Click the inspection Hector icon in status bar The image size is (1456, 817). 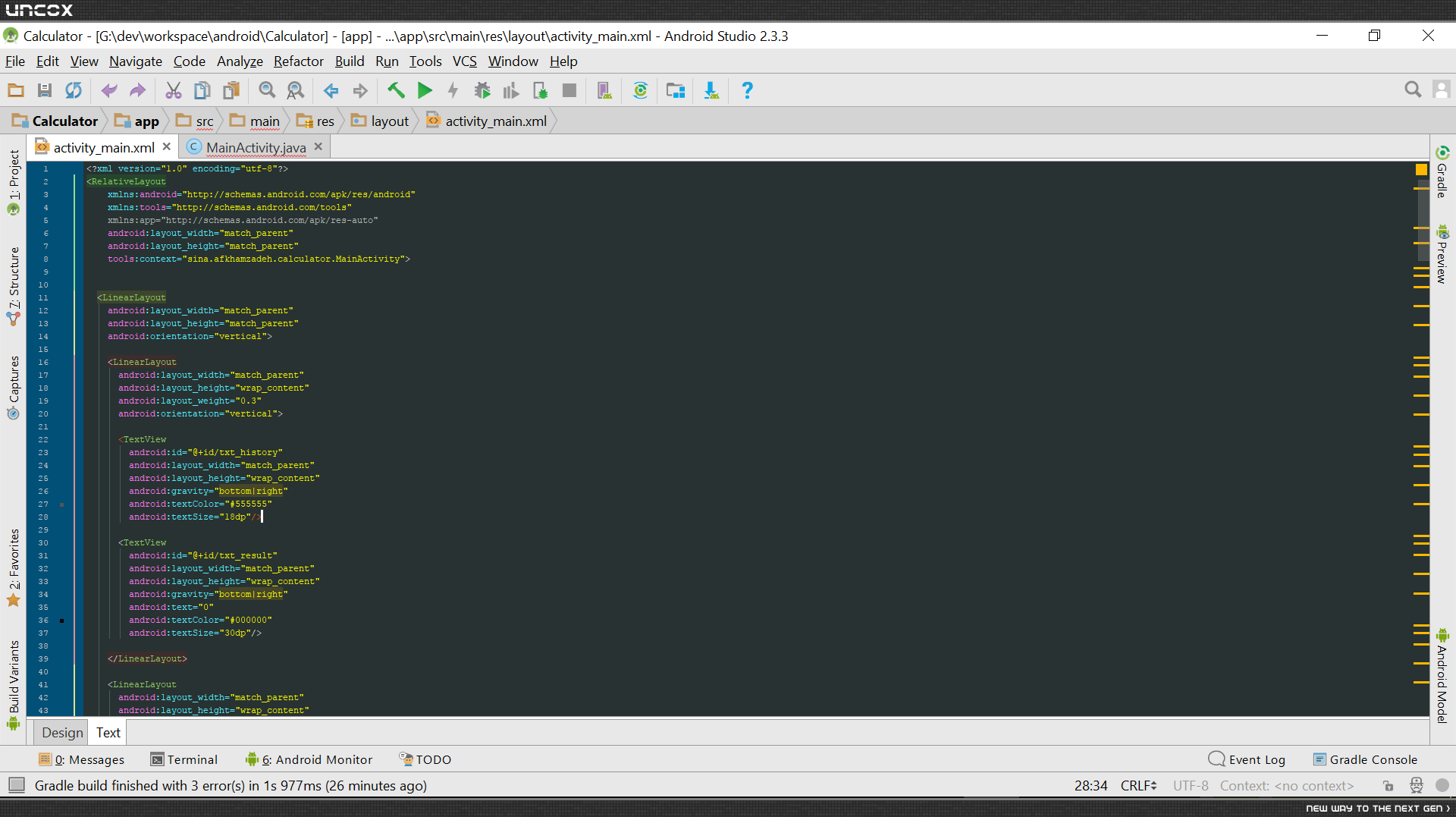[x=1416, y=786]
